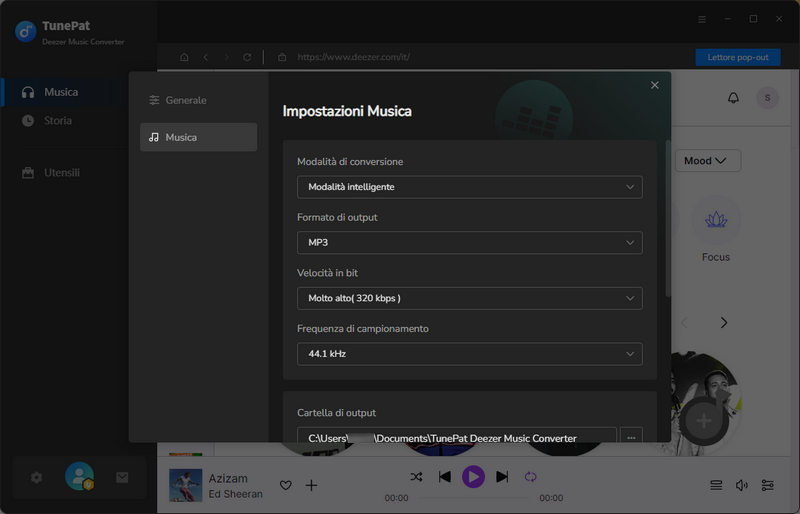Add track to playlist with plus icon
Screen dimensions: 800x514
click(x=311, y=485)
